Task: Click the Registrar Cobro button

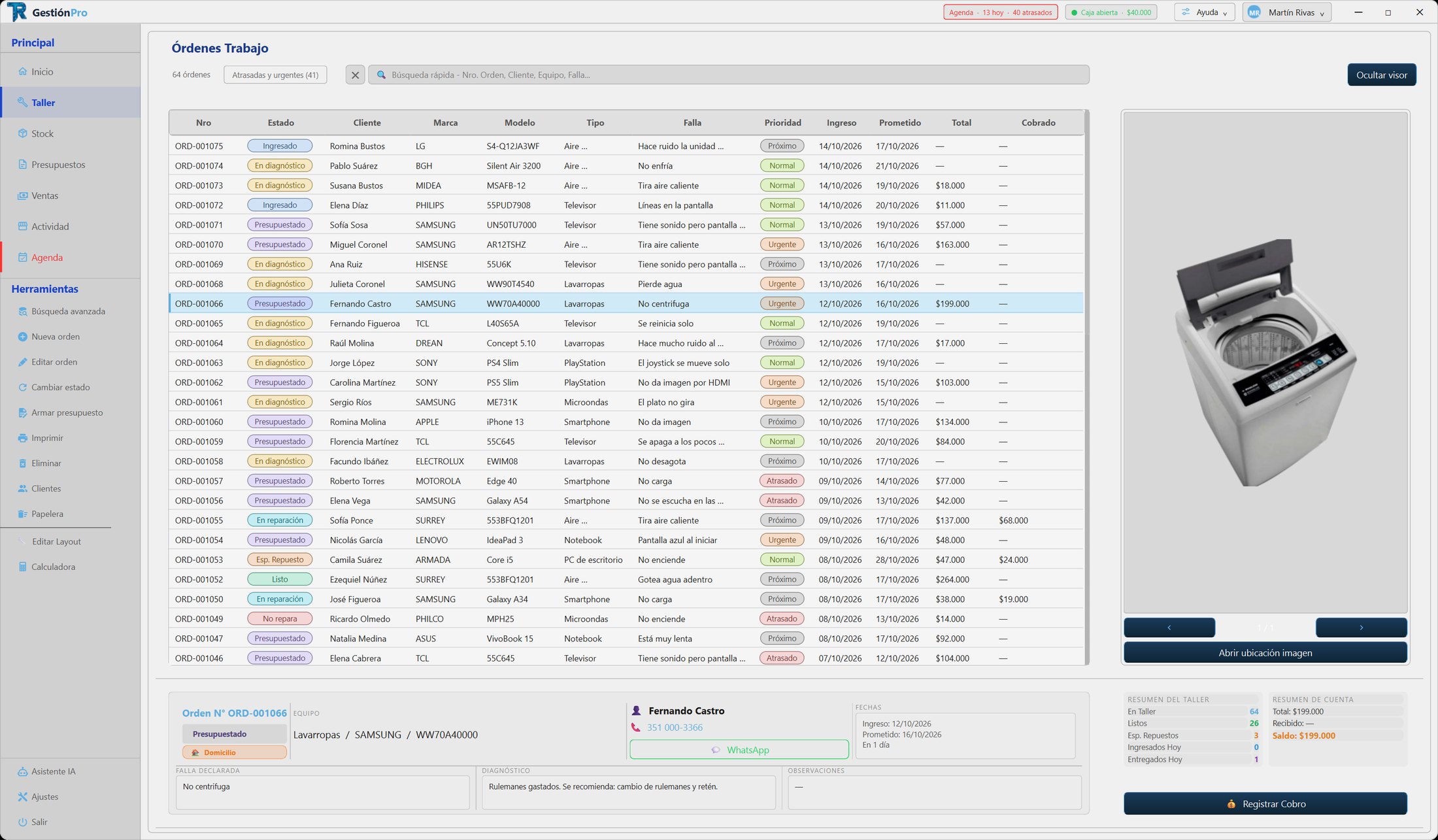Action: click(x=1265, y=804)
